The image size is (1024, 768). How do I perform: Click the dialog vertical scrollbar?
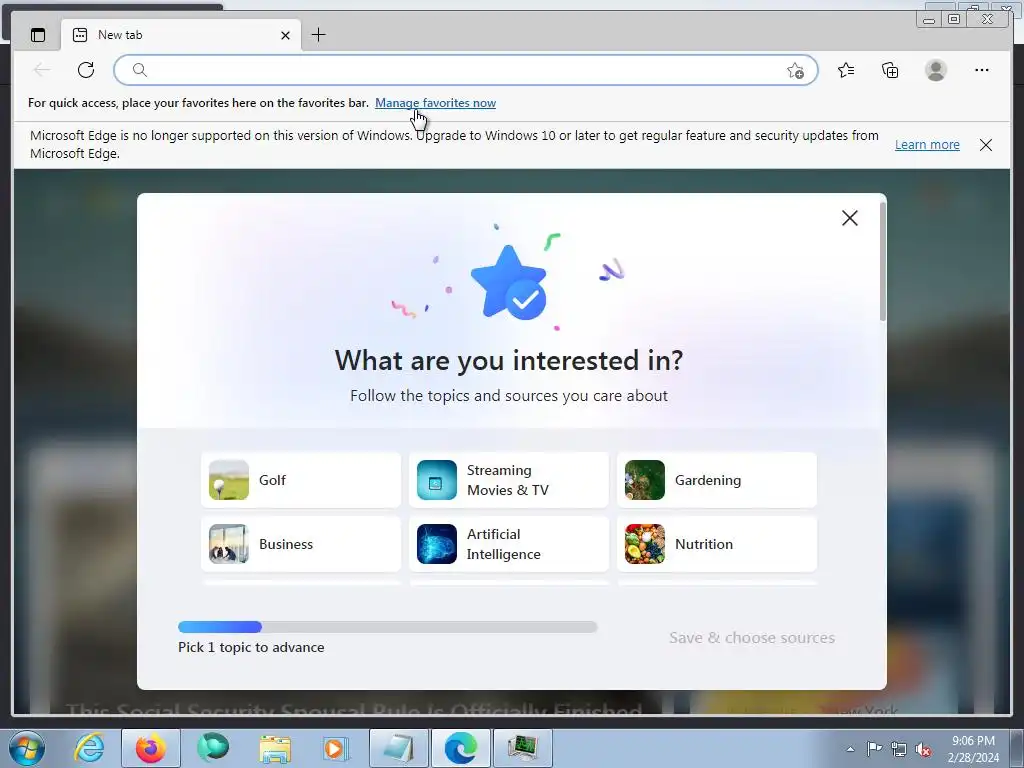coord(882,261)
